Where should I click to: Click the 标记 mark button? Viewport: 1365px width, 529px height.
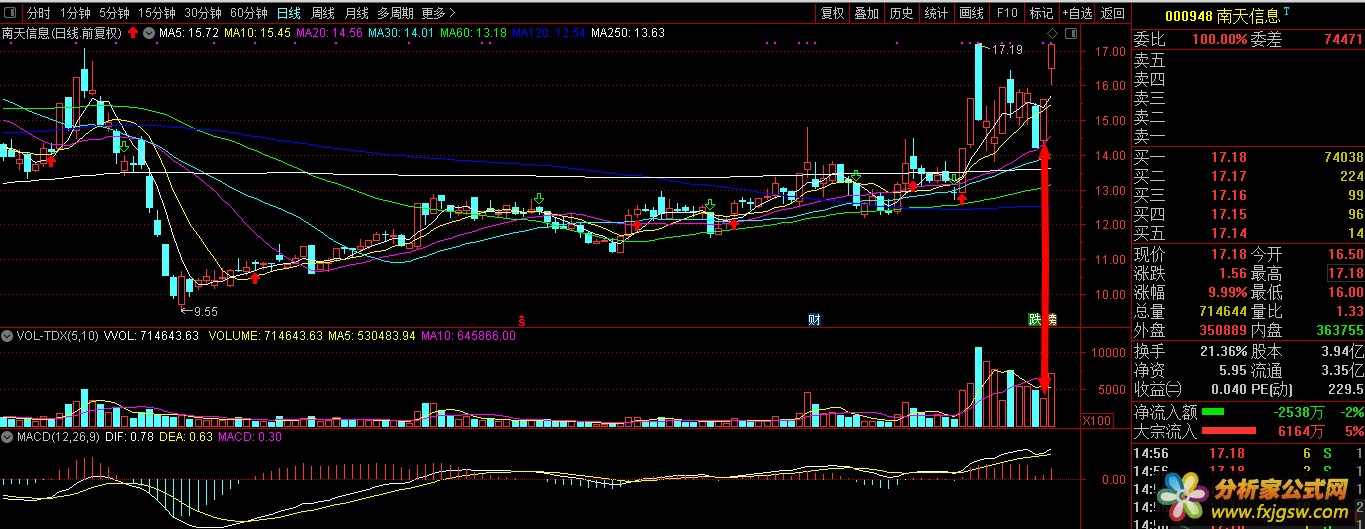click(x=1041, y=13)
